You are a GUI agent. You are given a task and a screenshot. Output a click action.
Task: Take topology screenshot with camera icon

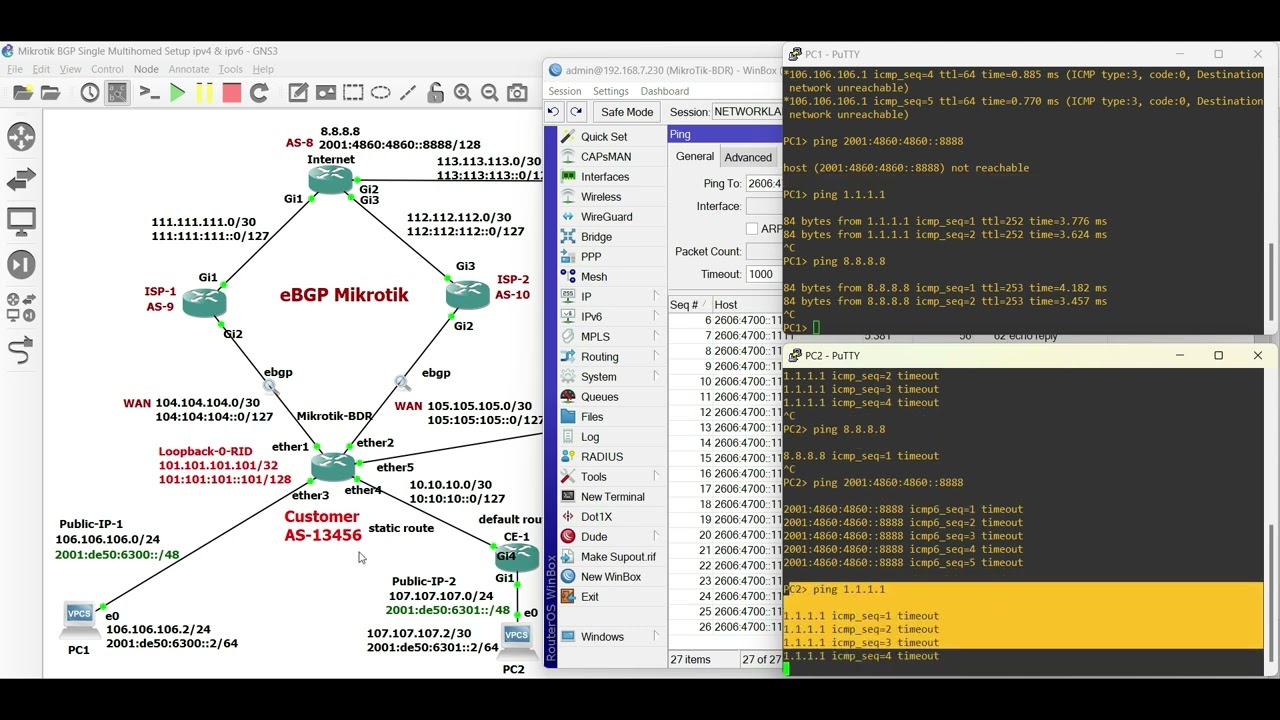click(517, 93)
